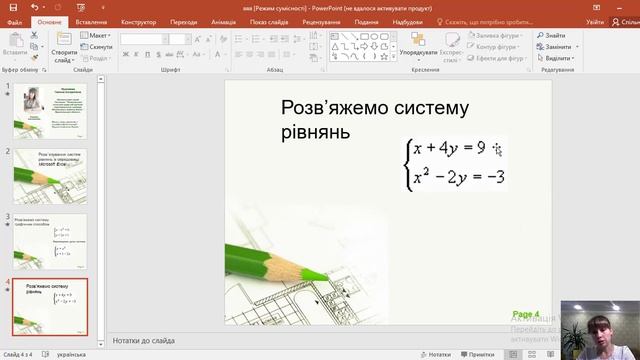Image resolution: width=640 pixels, height=360 pixels.
Task: Open the Упорядкувати arrange menu
Action: point(418,48)
